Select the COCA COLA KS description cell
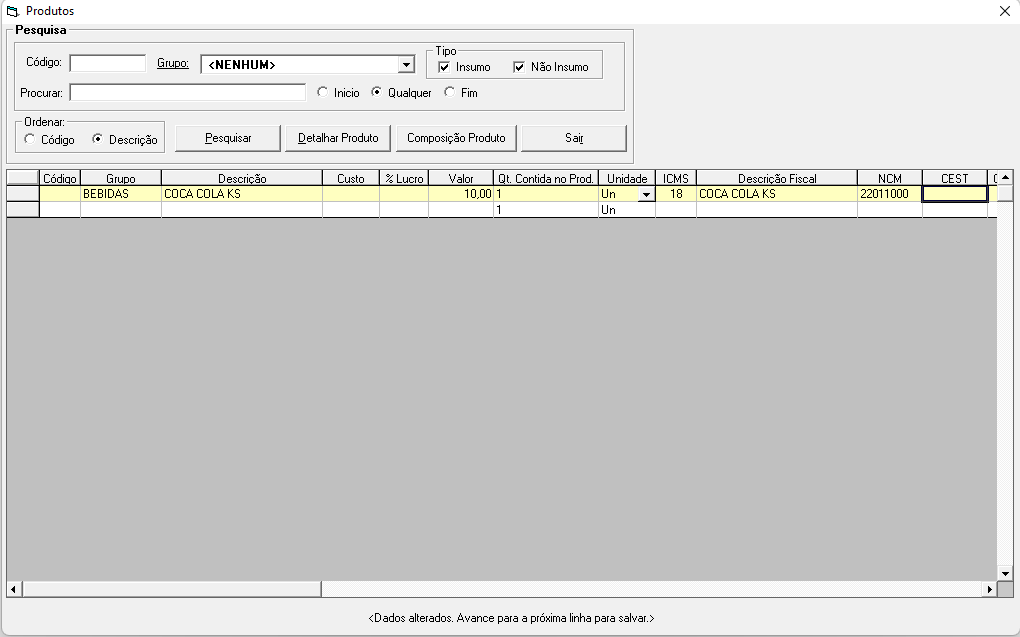Image resolution: width=1020 pixels, height=637 pixels. tap(242, 194)
